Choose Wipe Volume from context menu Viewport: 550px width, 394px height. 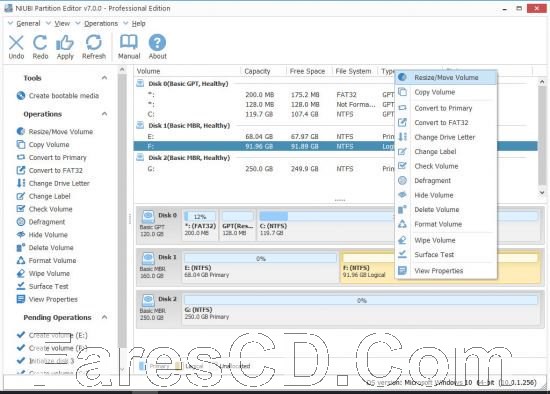[x=446, y=240]
